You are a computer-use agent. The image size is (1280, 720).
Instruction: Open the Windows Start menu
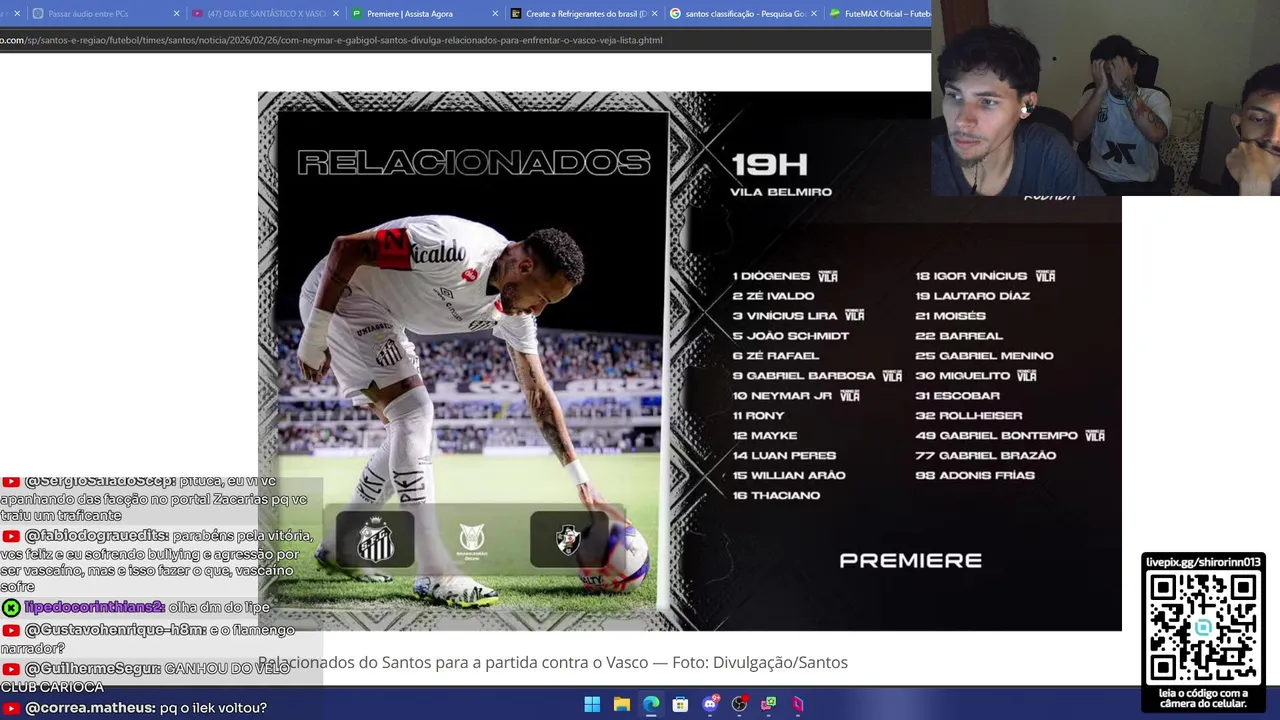point(592,704)
